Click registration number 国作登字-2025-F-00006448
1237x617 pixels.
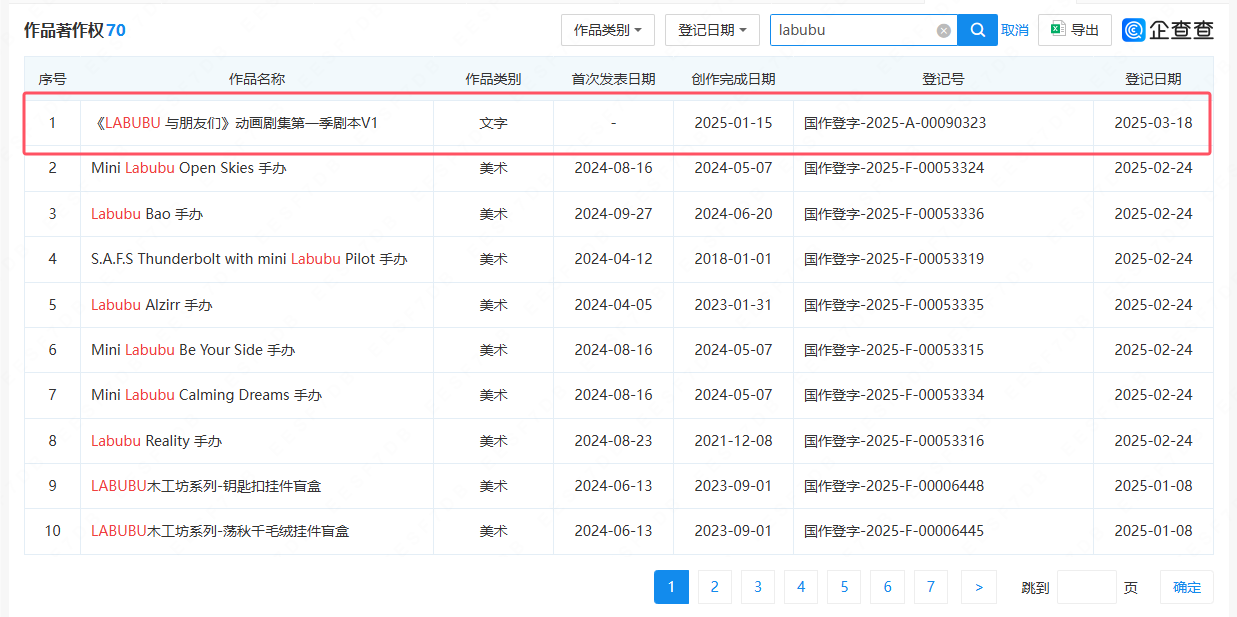pos(894,486)
